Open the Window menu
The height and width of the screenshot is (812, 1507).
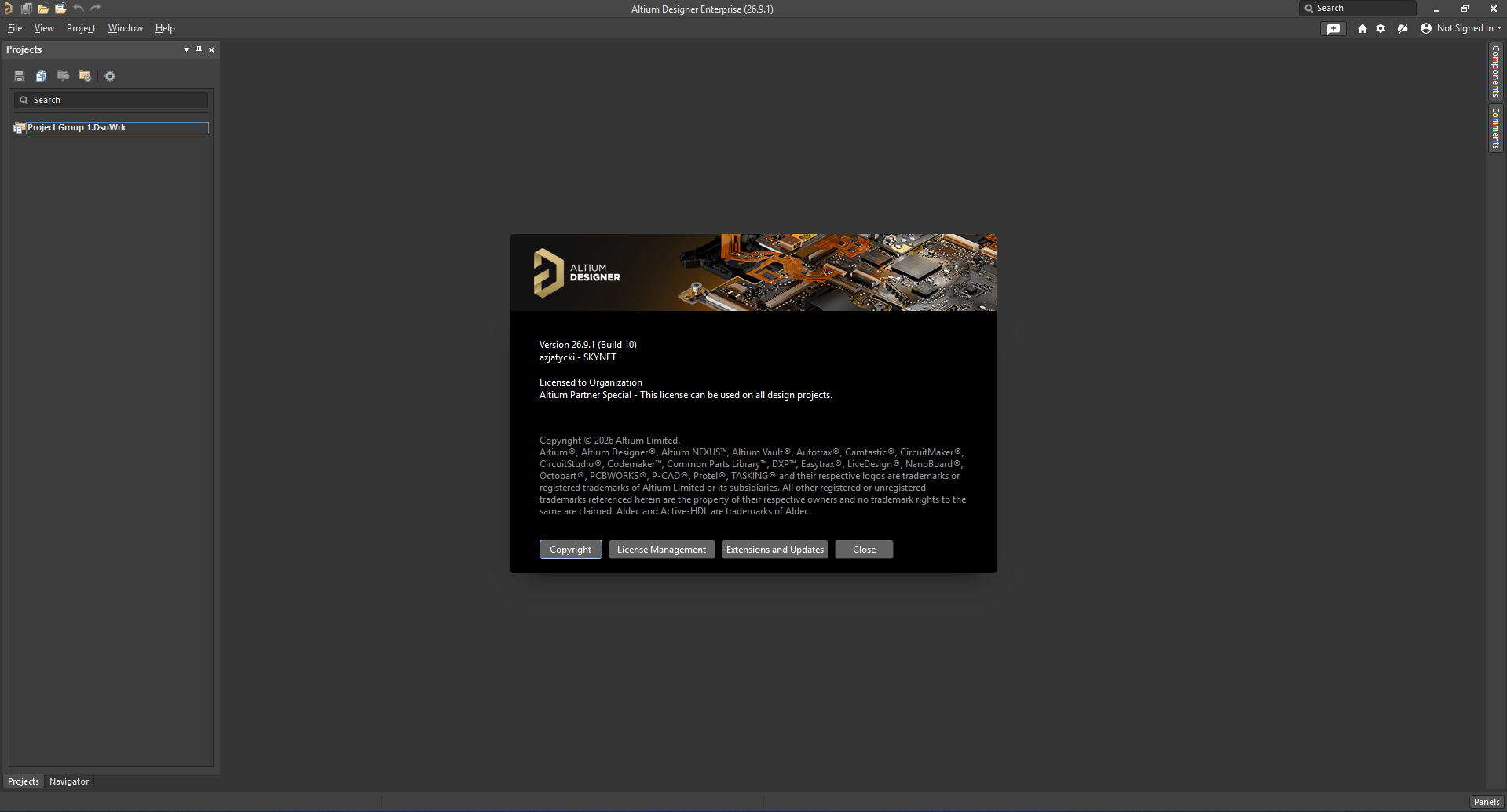(x=126, y=28)
